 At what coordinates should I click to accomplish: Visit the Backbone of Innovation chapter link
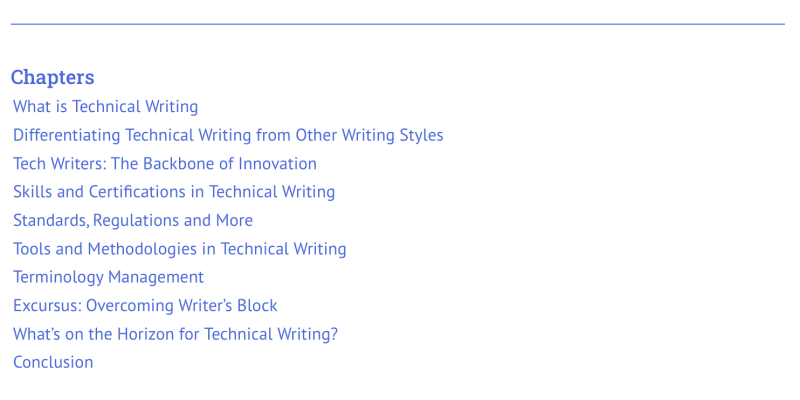[x=165, y=164]
